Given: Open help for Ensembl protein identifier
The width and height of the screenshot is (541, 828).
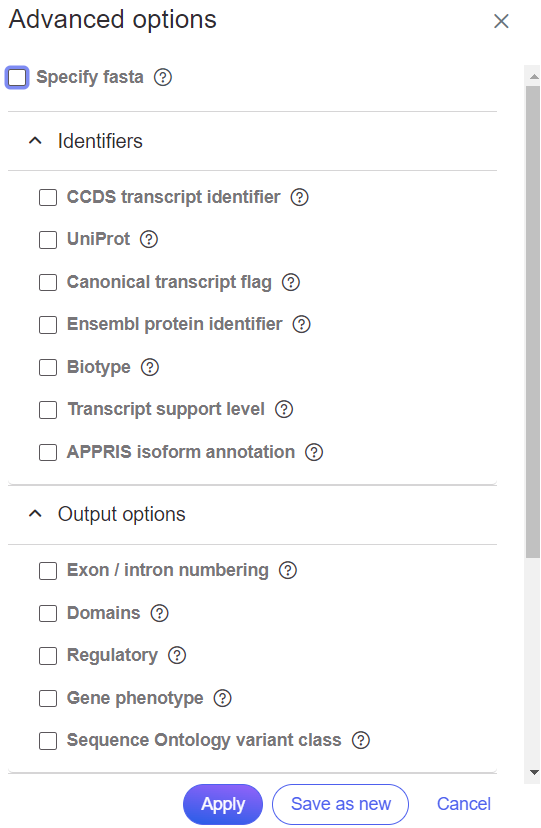Looking at the screenshot, I should [x=301, y=324].
